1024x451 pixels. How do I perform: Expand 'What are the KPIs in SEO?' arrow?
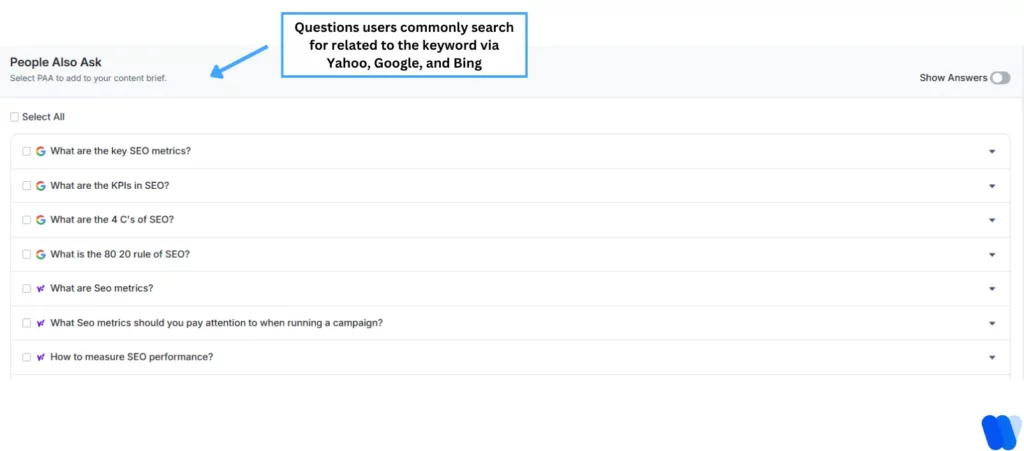[992, 186]
